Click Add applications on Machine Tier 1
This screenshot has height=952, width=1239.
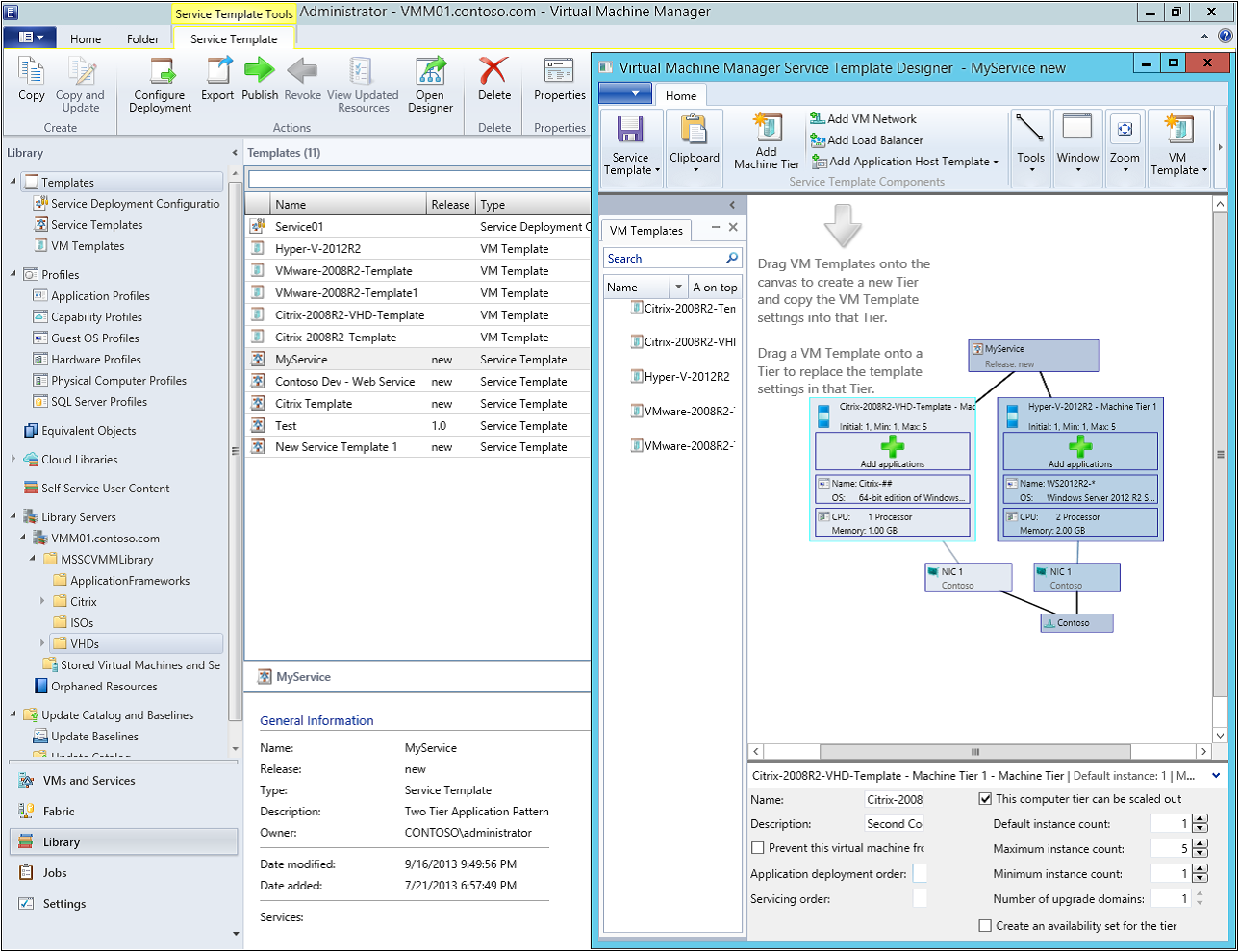(1079, 452)
